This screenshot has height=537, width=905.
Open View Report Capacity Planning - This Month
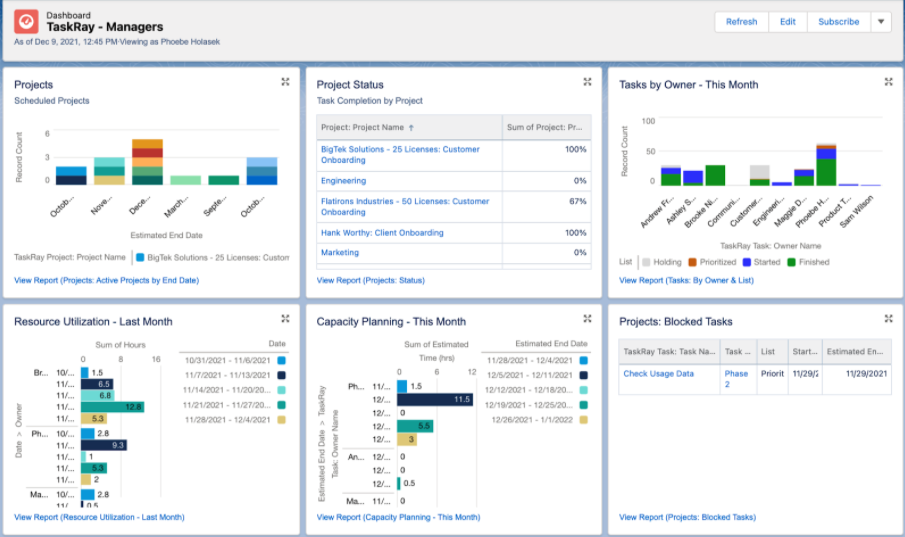[x=398, y=517]
